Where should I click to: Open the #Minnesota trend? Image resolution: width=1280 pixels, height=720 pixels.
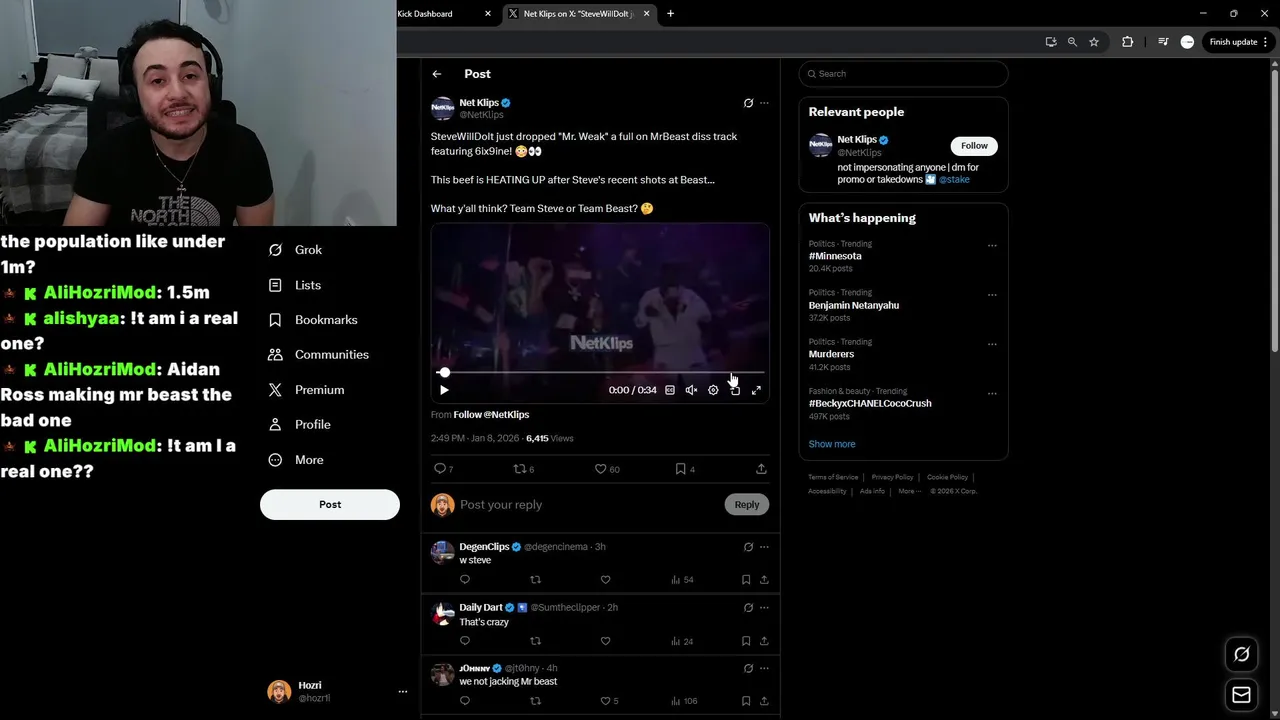point(835,256)
